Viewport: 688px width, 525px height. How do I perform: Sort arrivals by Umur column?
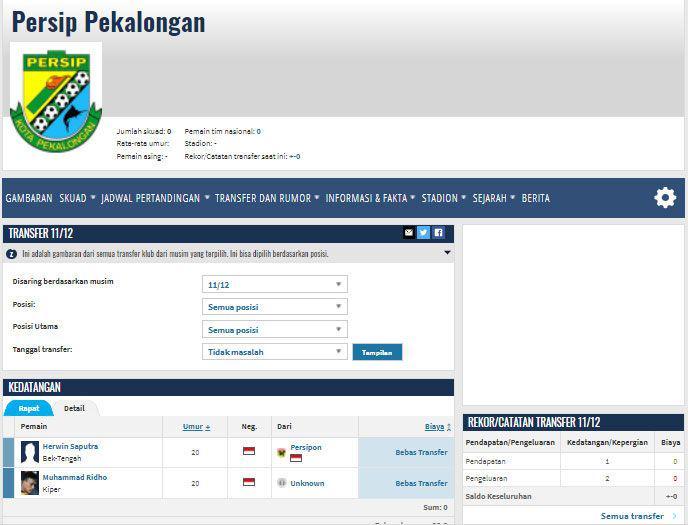pyautogui.click(x=196, y=426)
